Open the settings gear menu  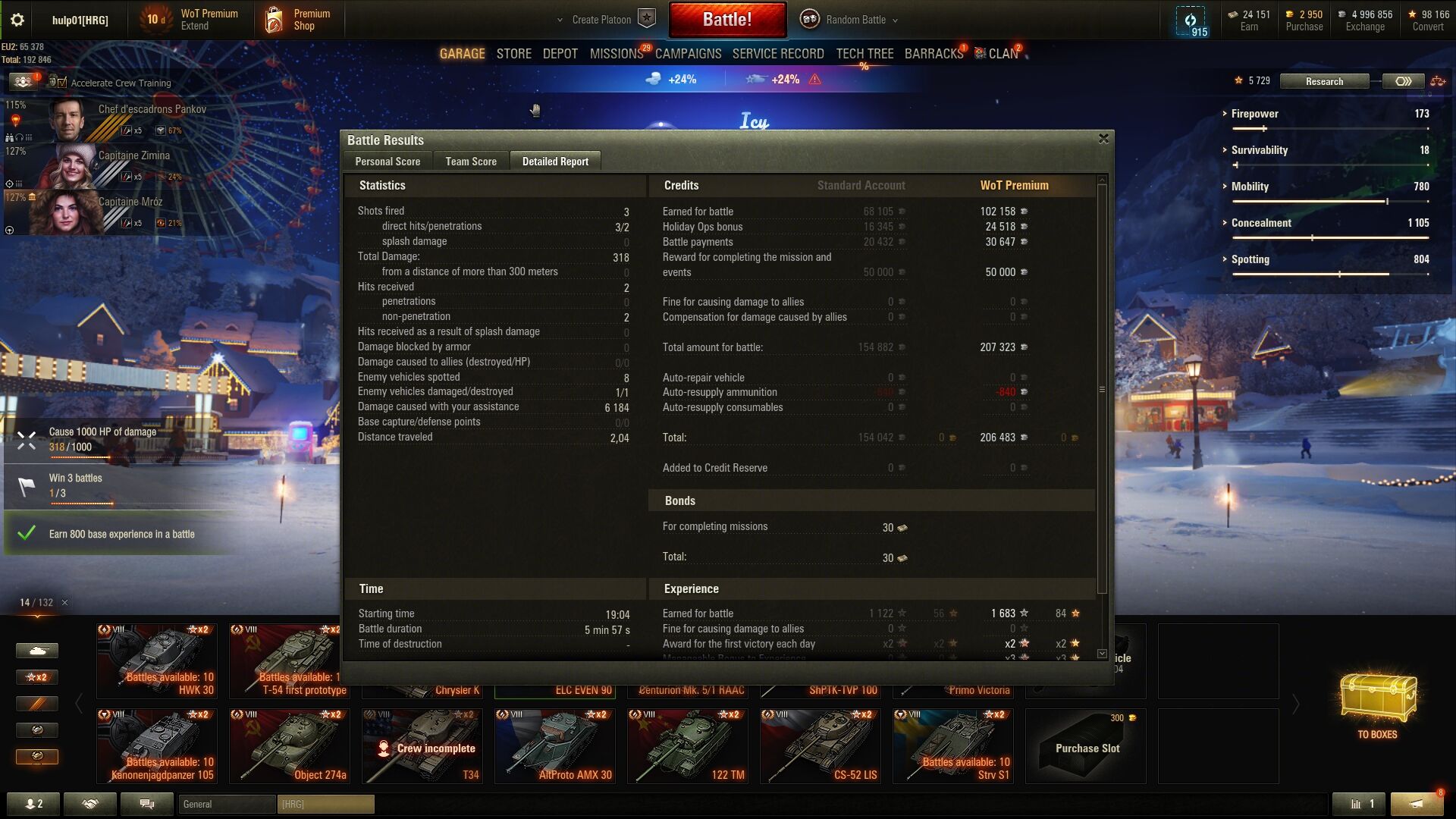tap(17, 20)
